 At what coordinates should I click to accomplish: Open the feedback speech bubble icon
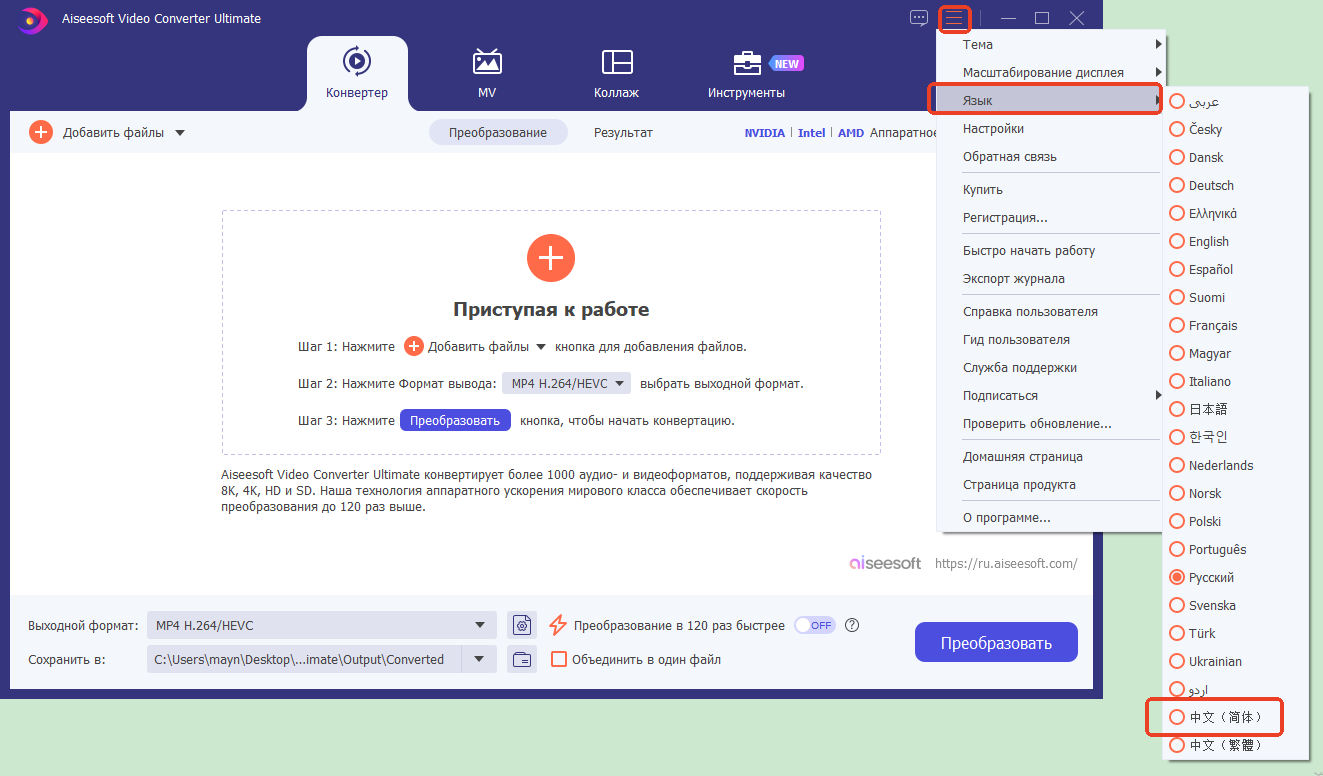tap(918, 17)
